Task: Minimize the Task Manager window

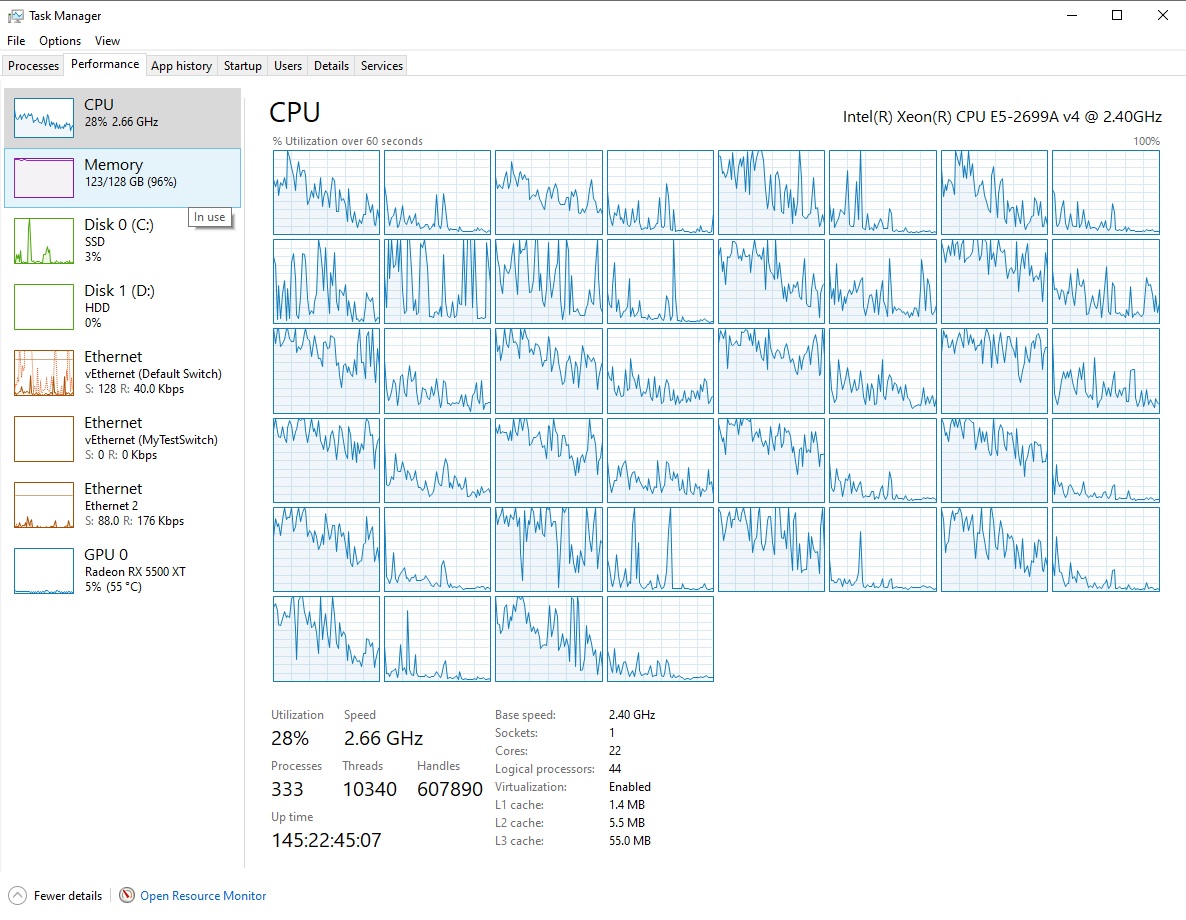Action: coord(1071,15)
